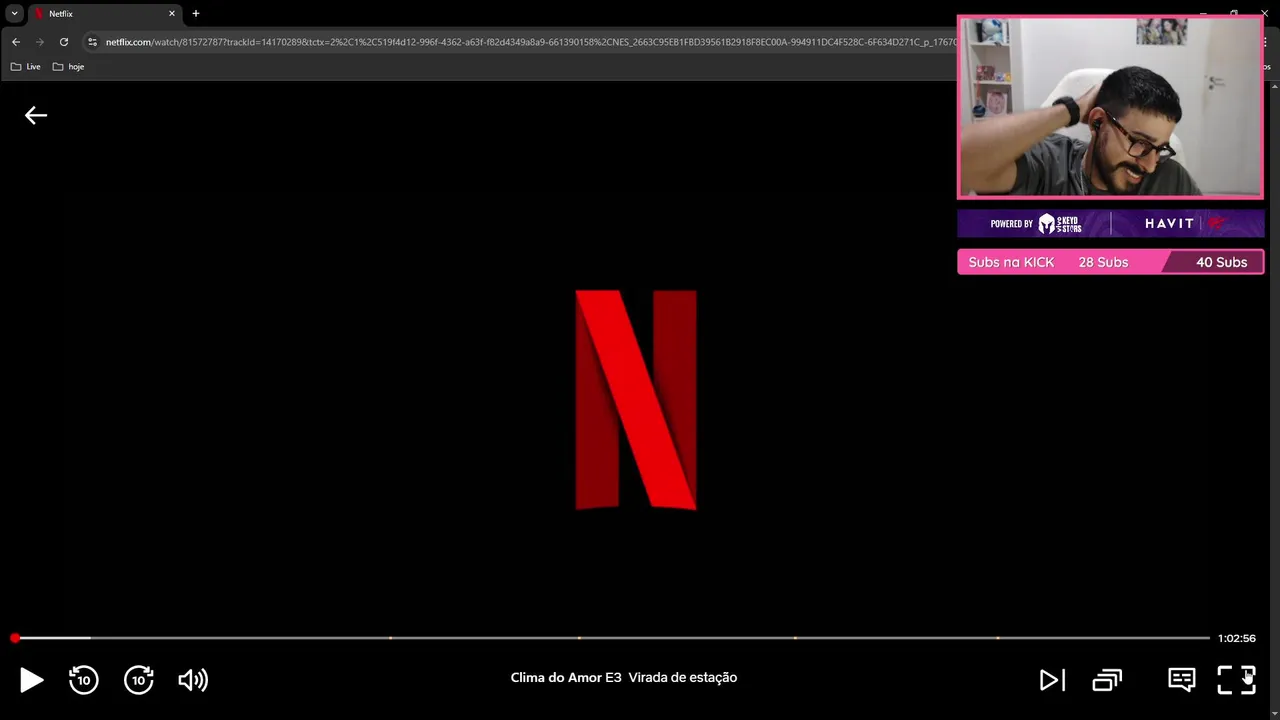The height and width of the screenshot is (720, 1280).
Task: Skip to the next episode
Action: [x=1052, y=680]
